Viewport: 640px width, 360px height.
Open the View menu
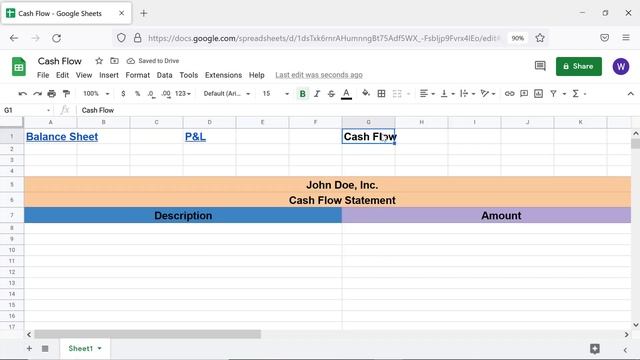tap(84, 75)
